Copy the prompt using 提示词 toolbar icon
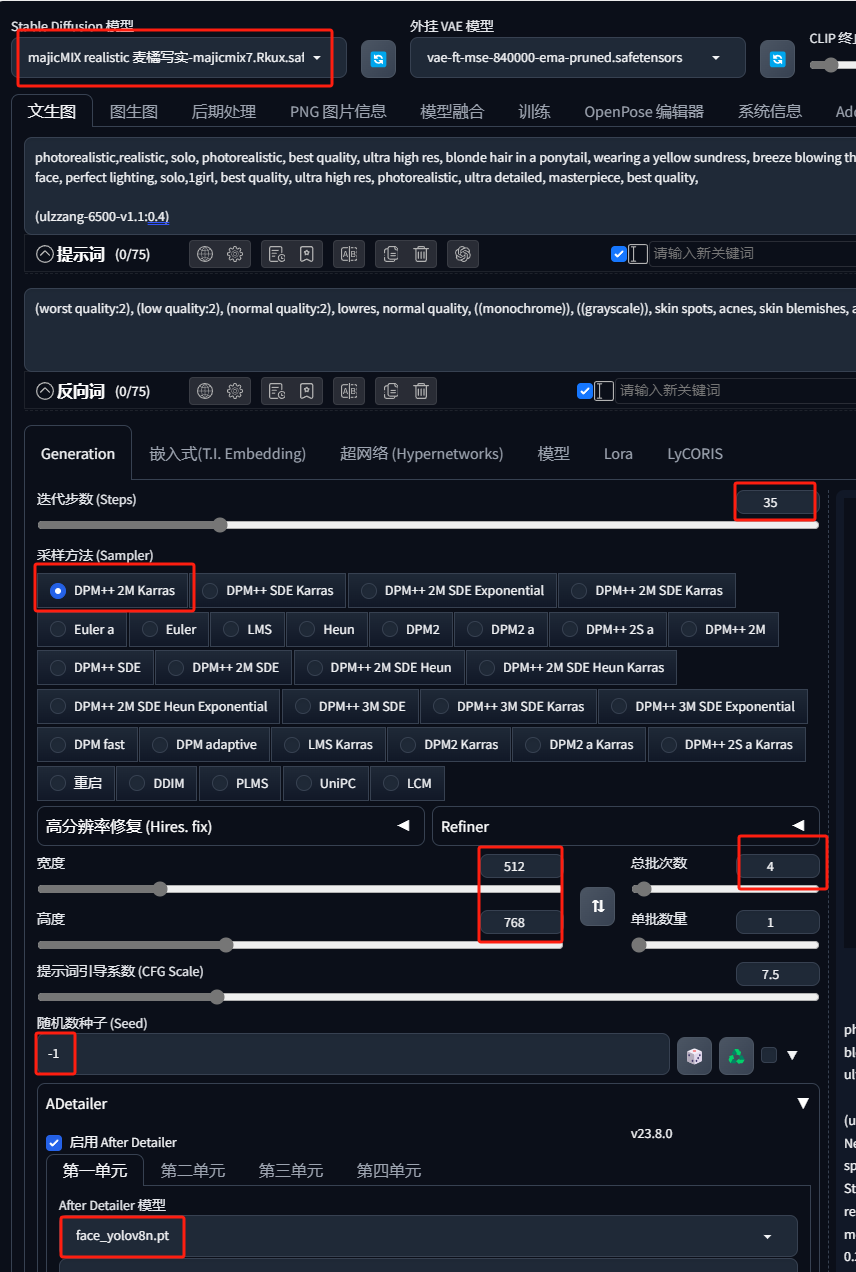 [x=391, y=254]
